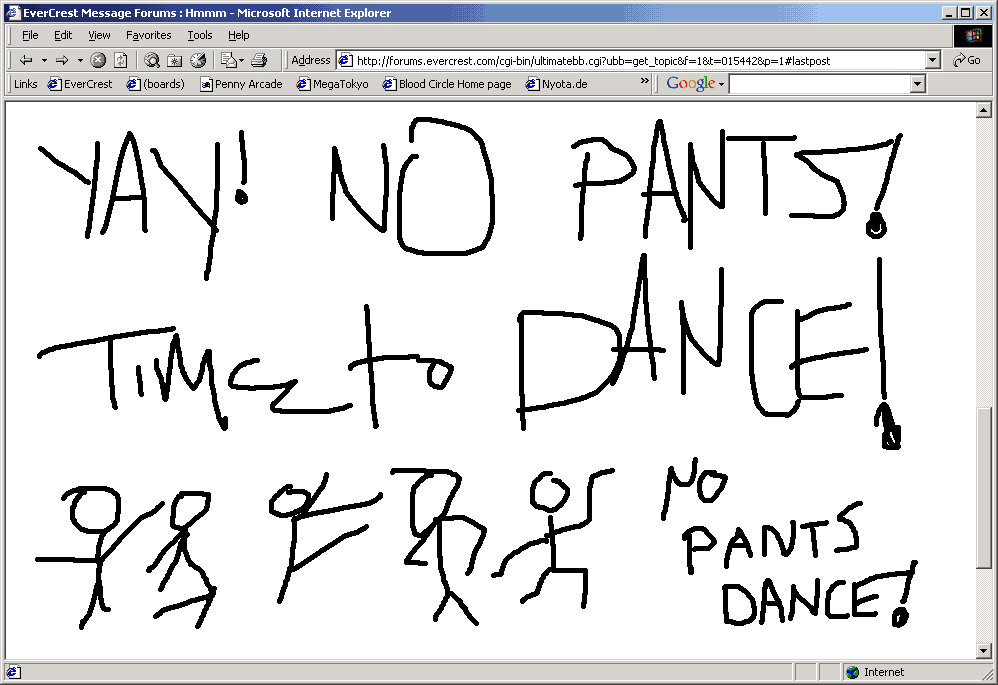Click the Print toolbar icon
This screenshot has width=998, height=685.
[x=259, y=60]
